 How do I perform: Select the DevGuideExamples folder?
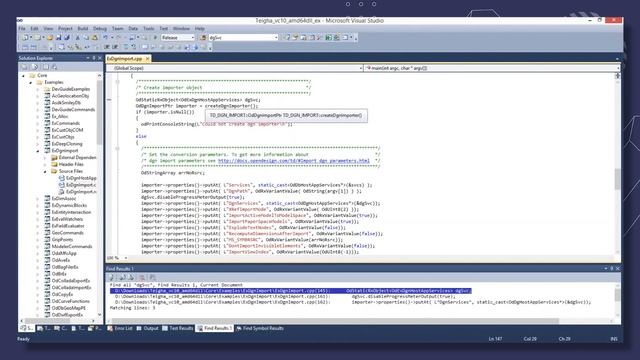71,89
